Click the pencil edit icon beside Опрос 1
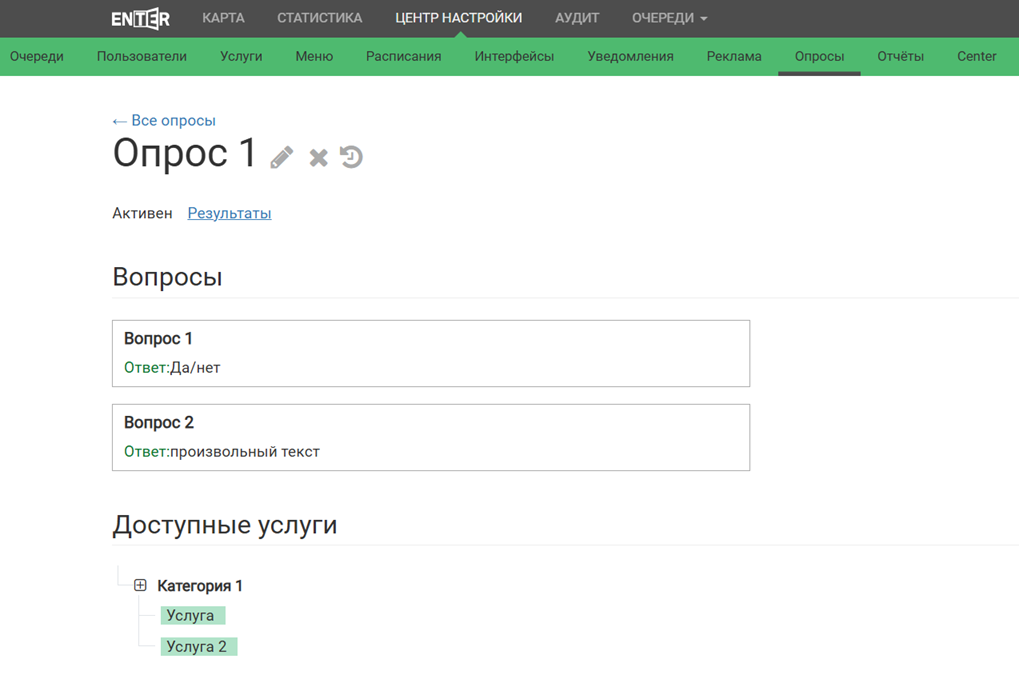This screenshot has height=699, width=1019. click(282, 157)
